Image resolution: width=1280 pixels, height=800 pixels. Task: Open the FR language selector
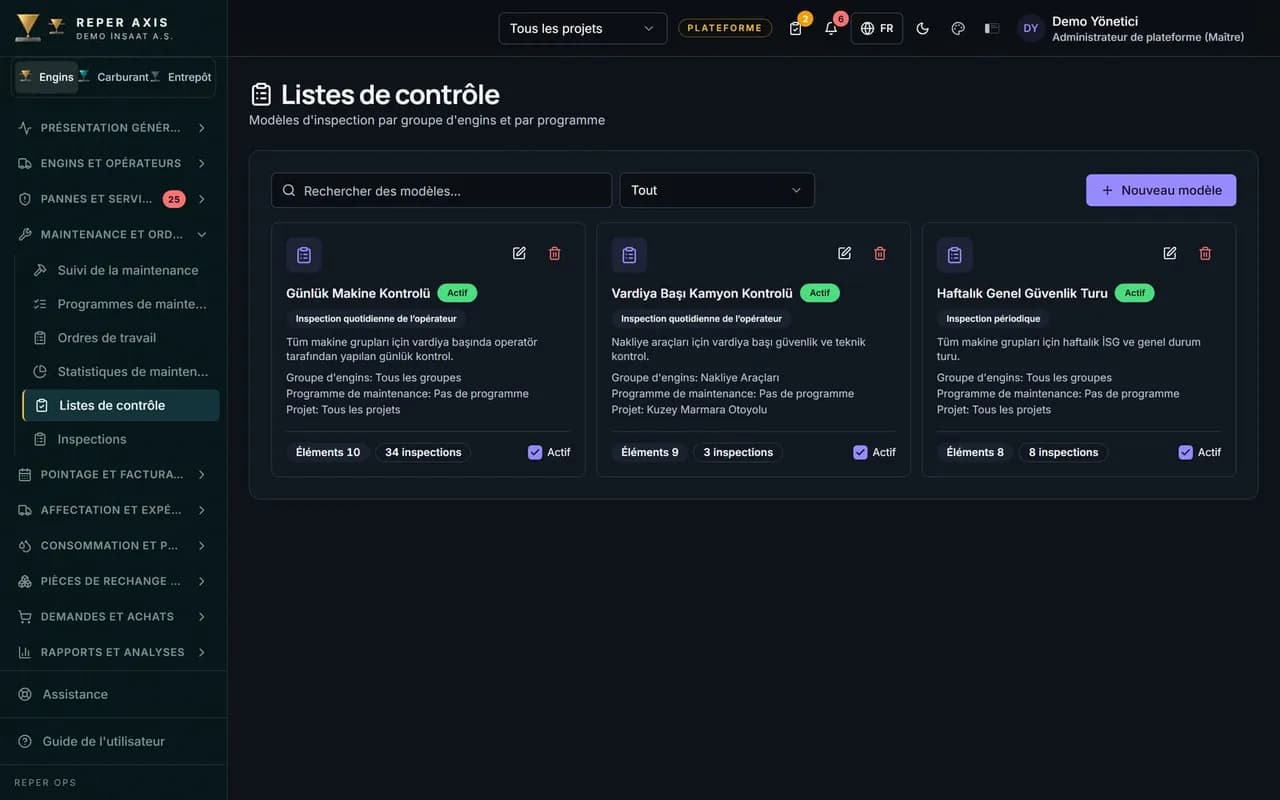pyautogui.click(x=877, y=28)
